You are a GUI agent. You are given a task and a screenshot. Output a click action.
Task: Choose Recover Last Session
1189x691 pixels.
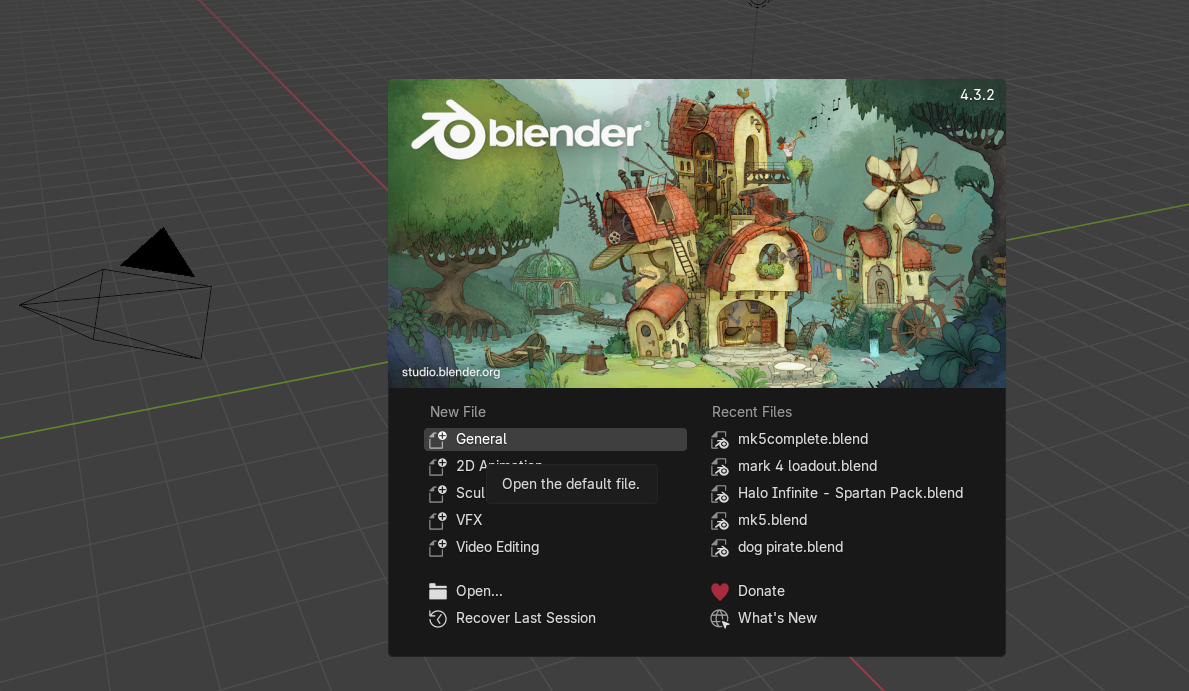point(555,618)
